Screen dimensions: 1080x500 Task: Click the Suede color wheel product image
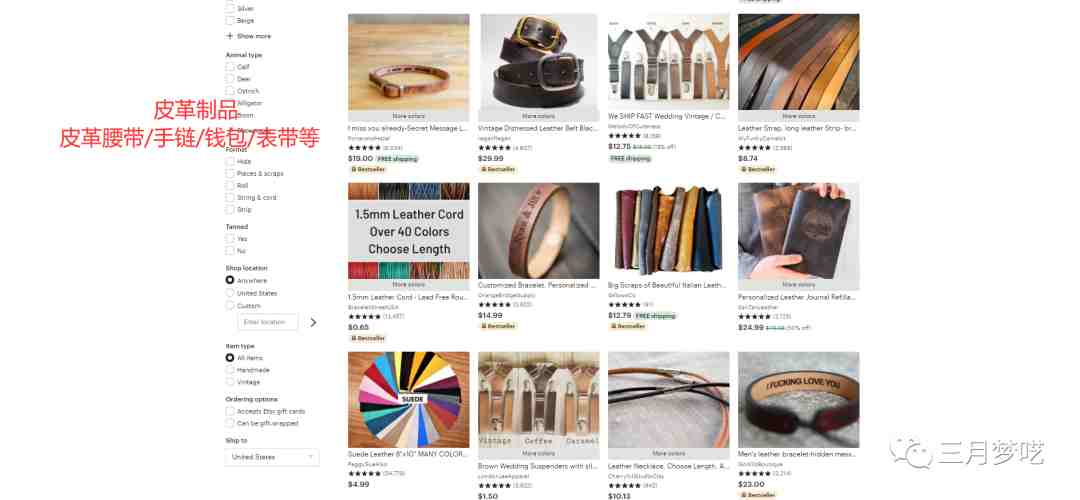(x=408, y=399)
